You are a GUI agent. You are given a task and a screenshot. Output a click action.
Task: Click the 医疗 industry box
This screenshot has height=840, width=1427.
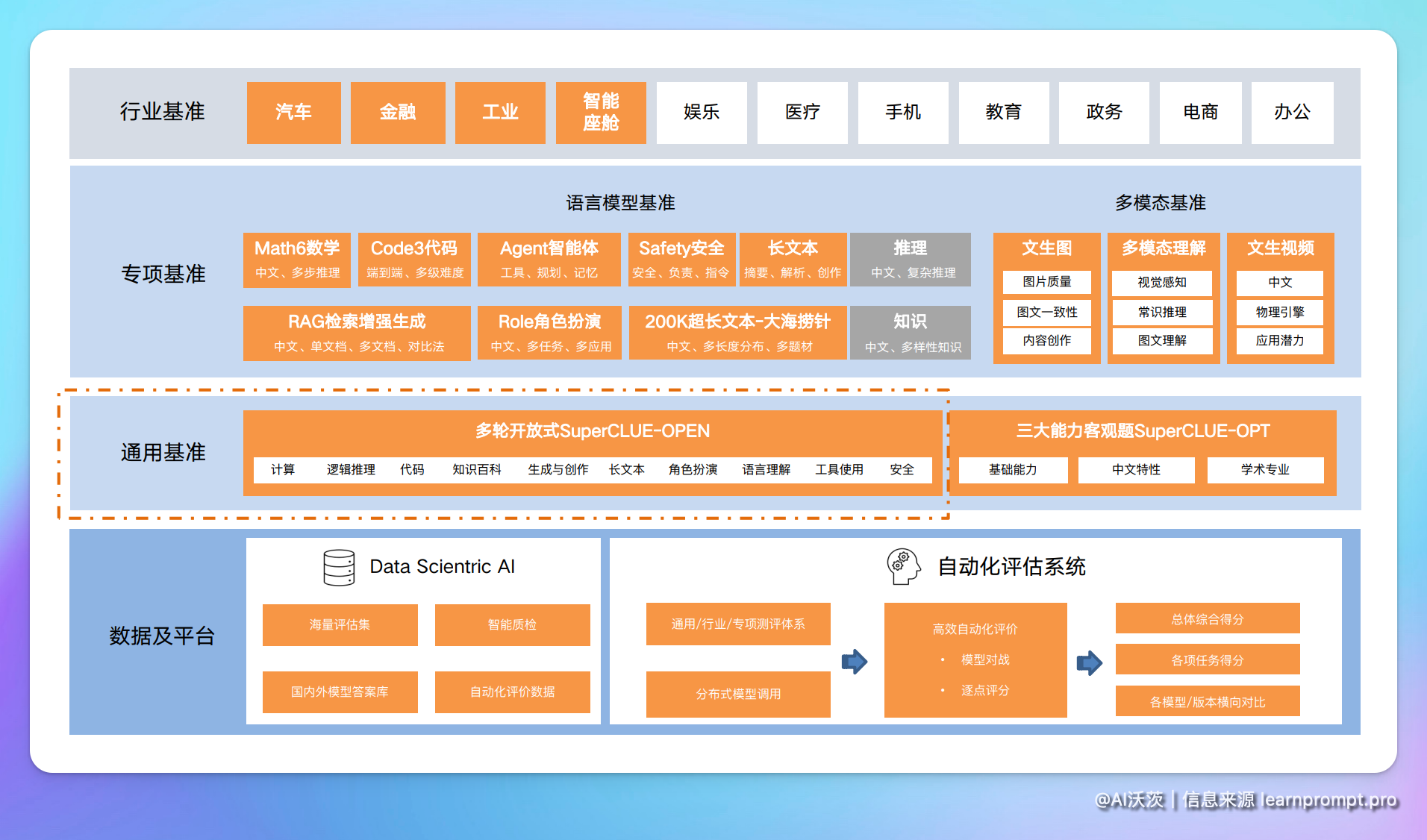[802, 113]
